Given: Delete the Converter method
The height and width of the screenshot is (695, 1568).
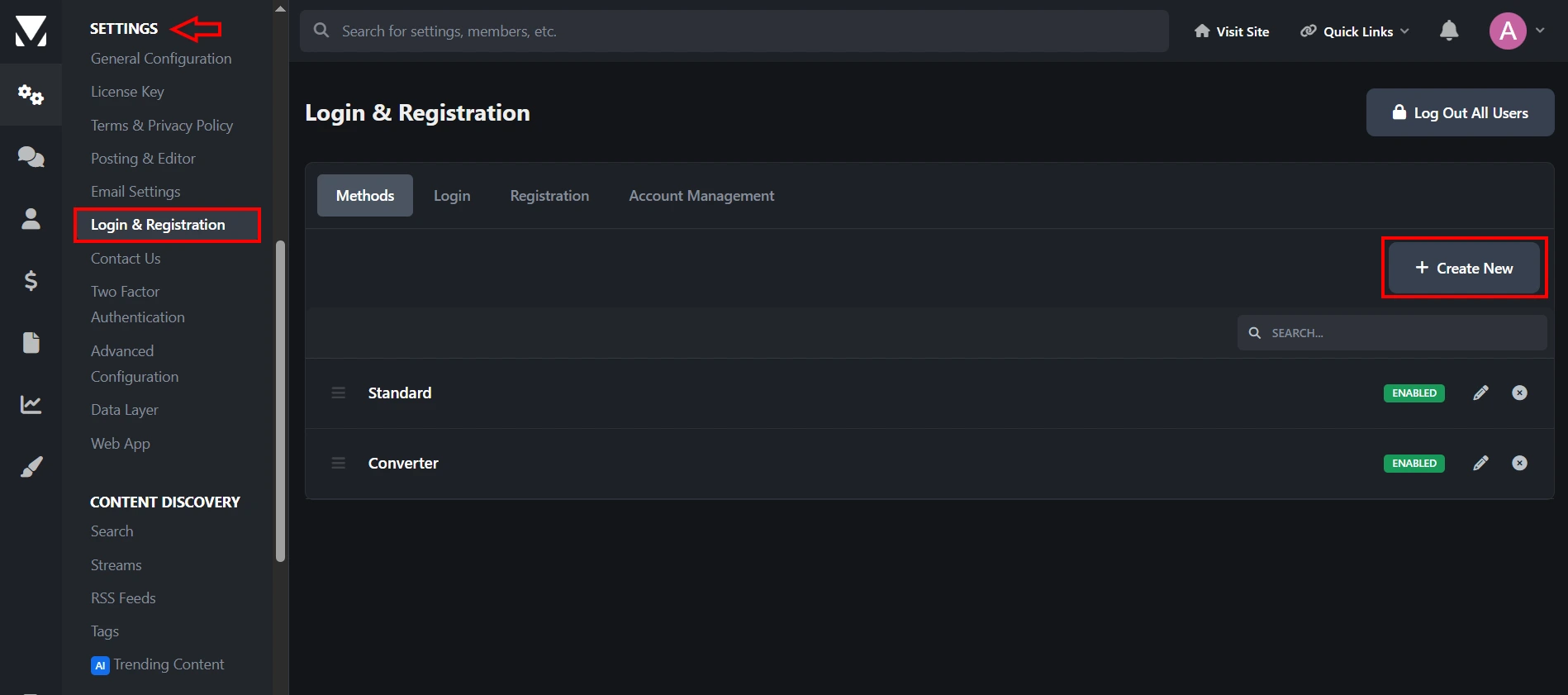Looking at the screenshot, I should point(1519,463).
